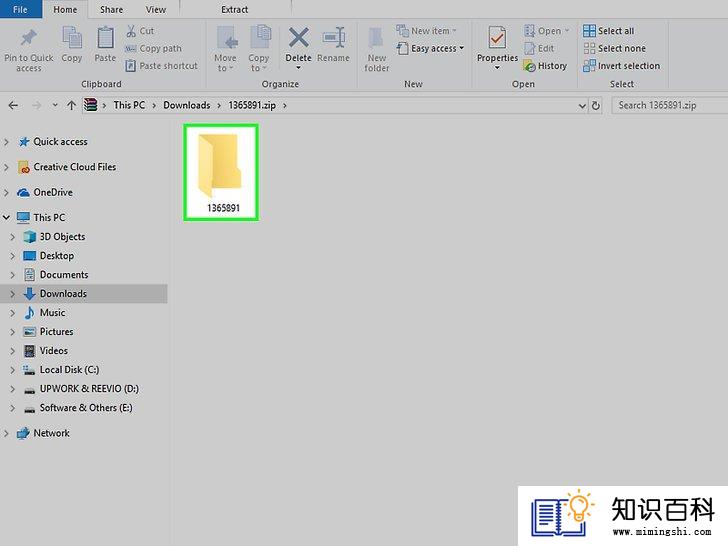Click Invert selection in ribbon
Viewport: 728px width, 546px height.
coord(622,66)
